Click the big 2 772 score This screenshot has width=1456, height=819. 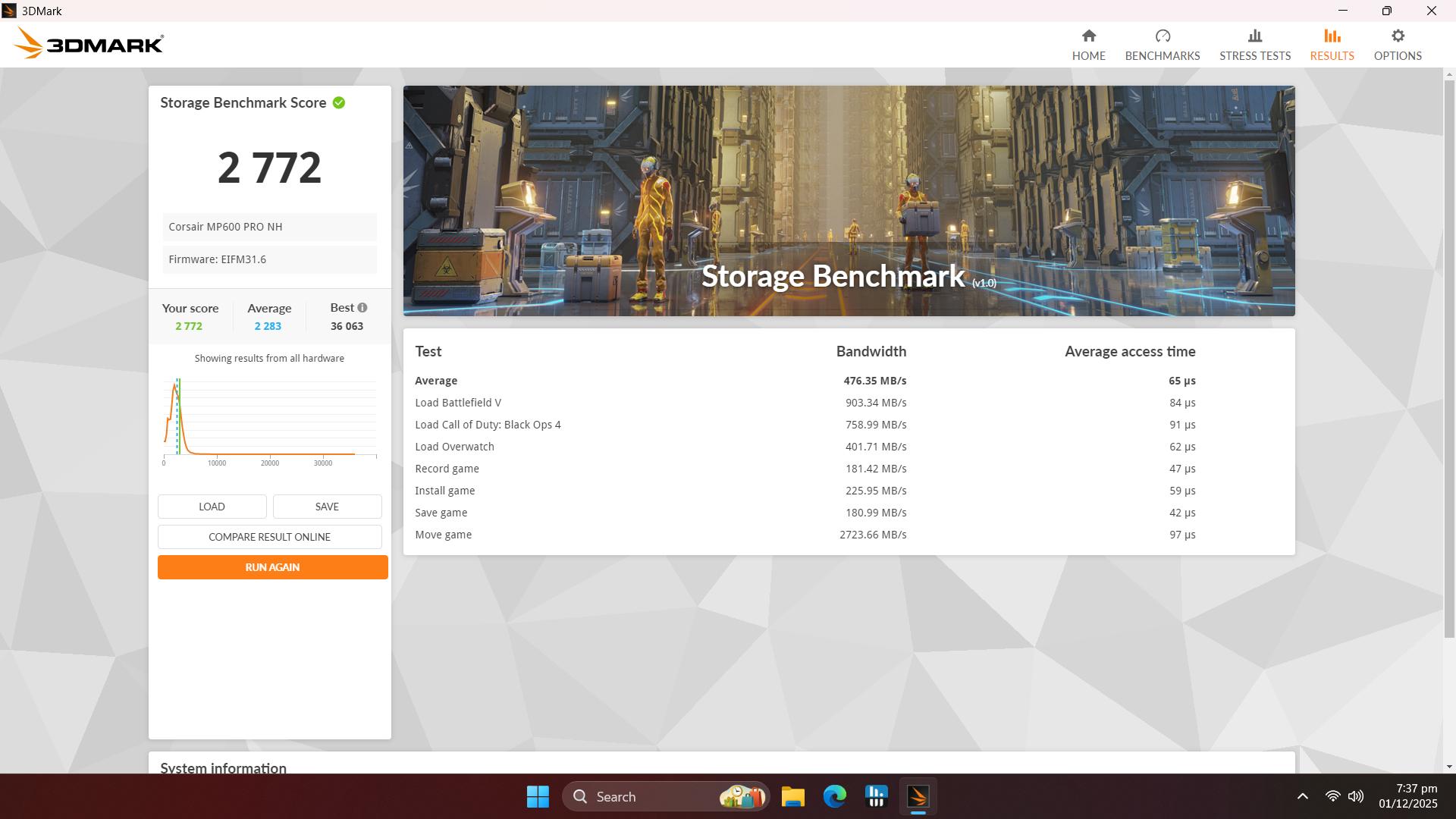point(269,168)
